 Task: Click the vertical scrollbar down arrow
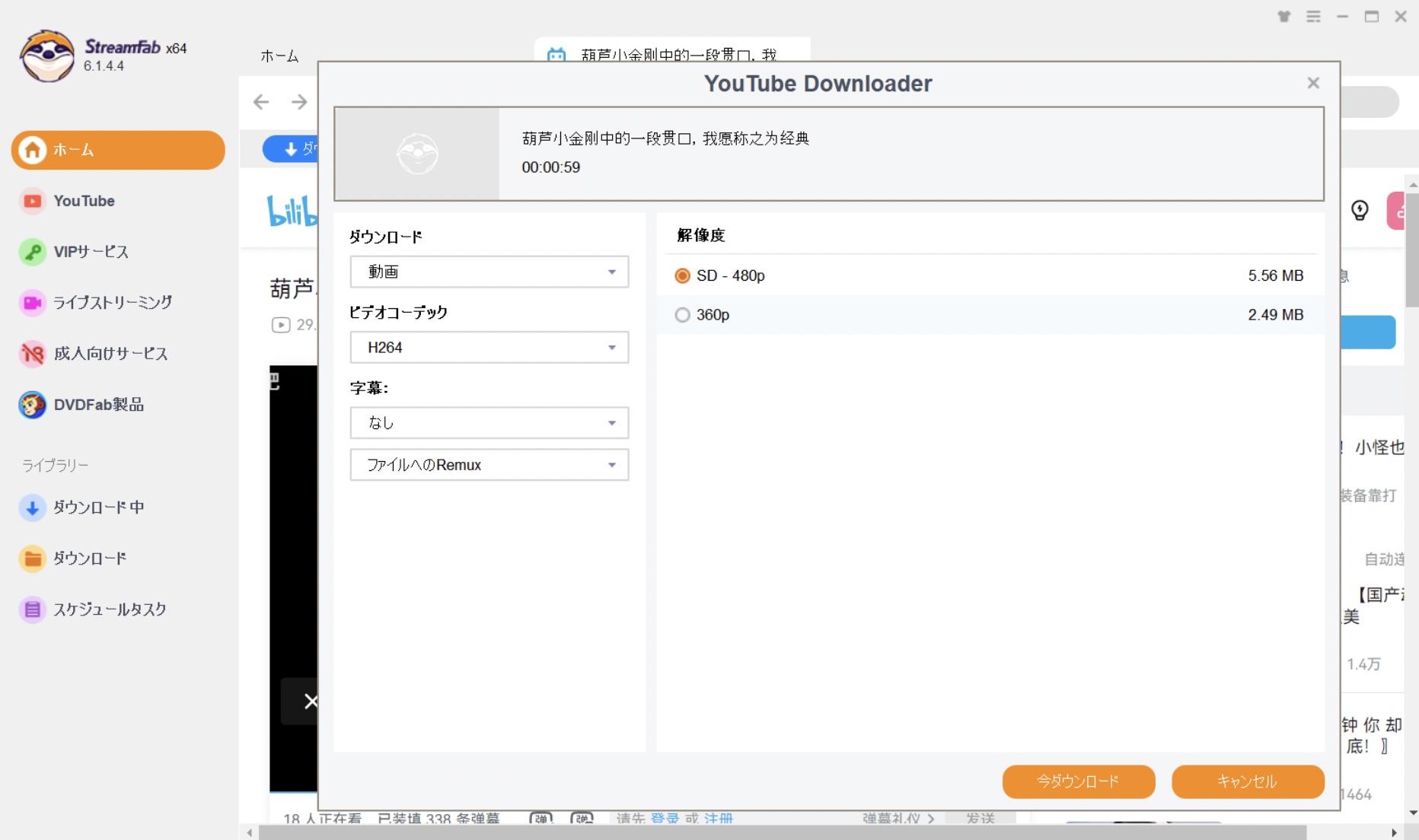pos(1412,813)
